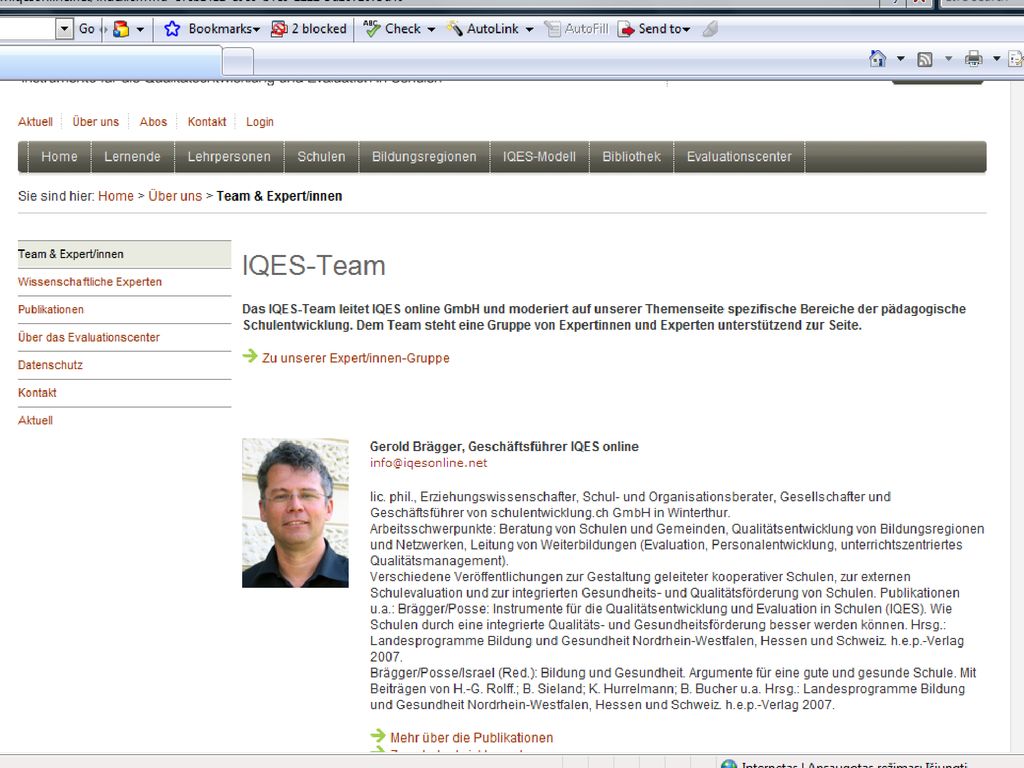Expand dropdown next to the news icon
1024x768 pixels.
[140, 29]
